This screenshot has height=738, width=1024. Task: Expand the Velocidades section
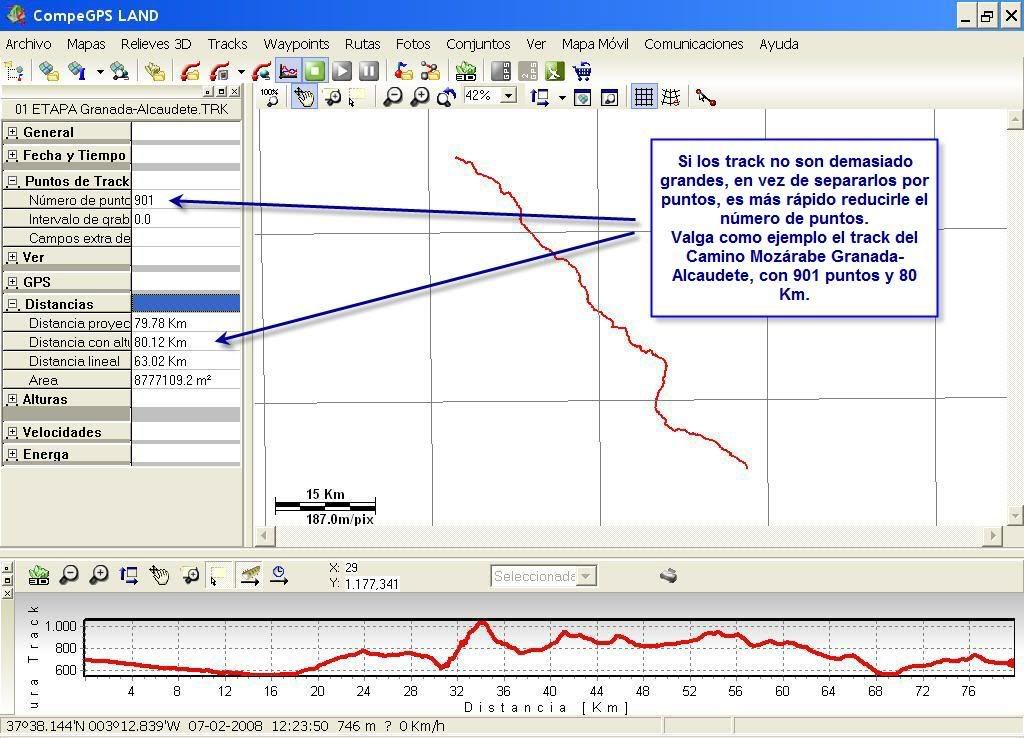(12, 432)
